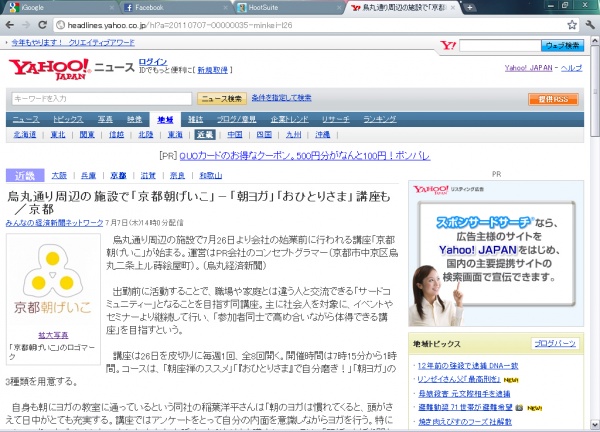Open the 今年もやります！クリエイティブアワード link

pyautogui.click(x=73, y=42)
